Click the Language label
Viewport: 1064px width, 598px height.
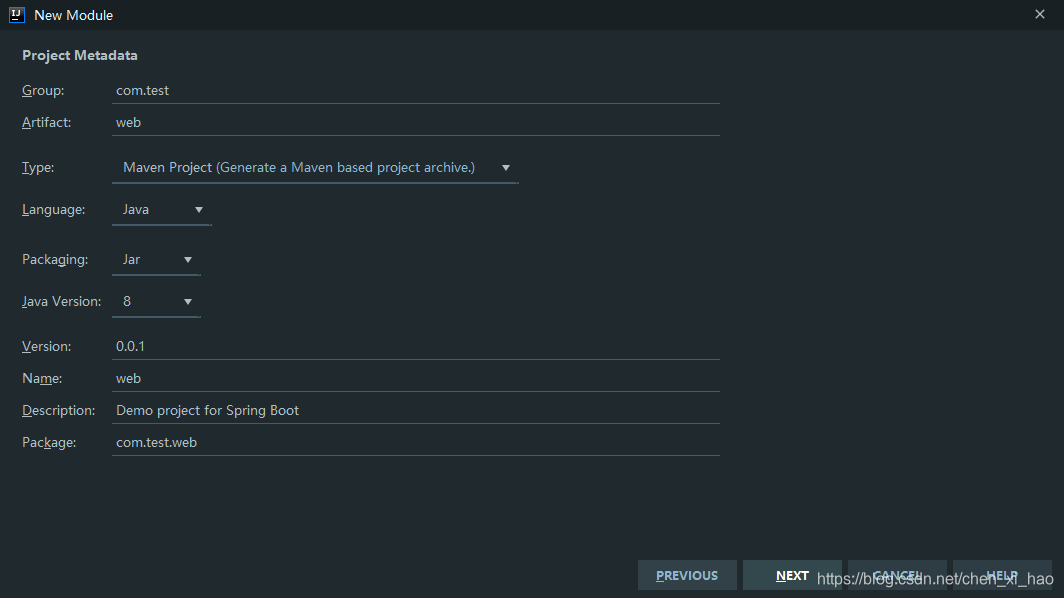point(54,210)
